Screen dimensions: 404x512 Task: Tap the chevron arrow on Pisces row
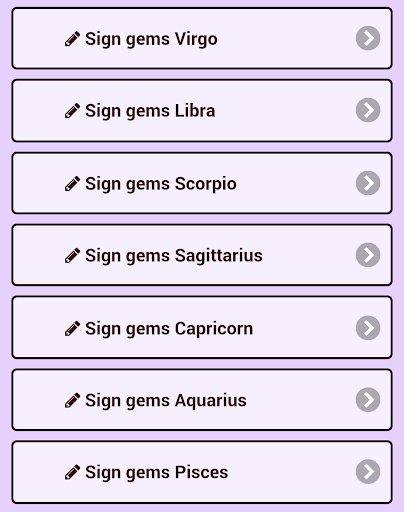coord(368,472)
